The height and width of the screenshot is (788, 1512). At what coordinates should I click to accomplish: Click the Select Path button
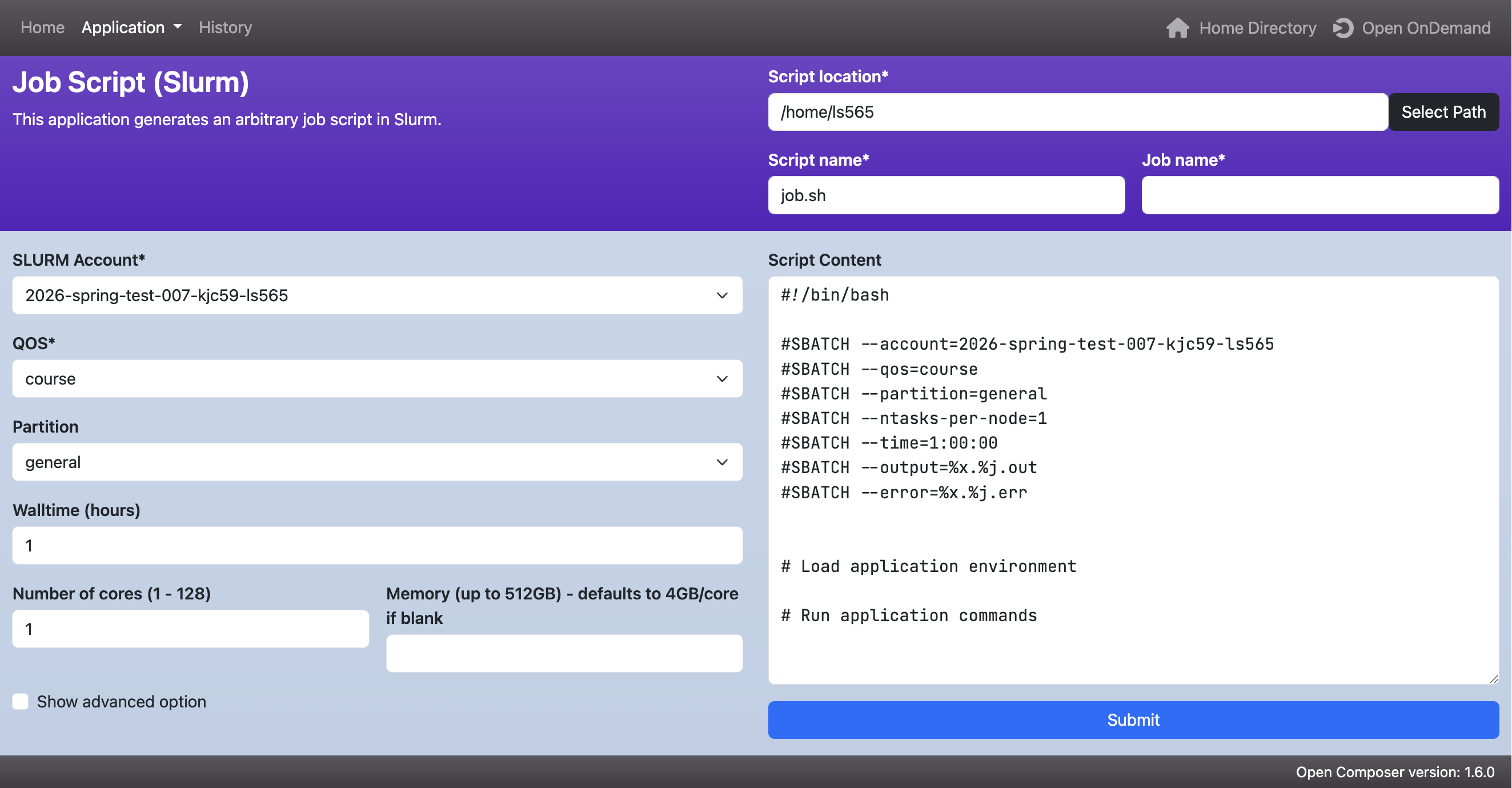tap(1444, 111)
